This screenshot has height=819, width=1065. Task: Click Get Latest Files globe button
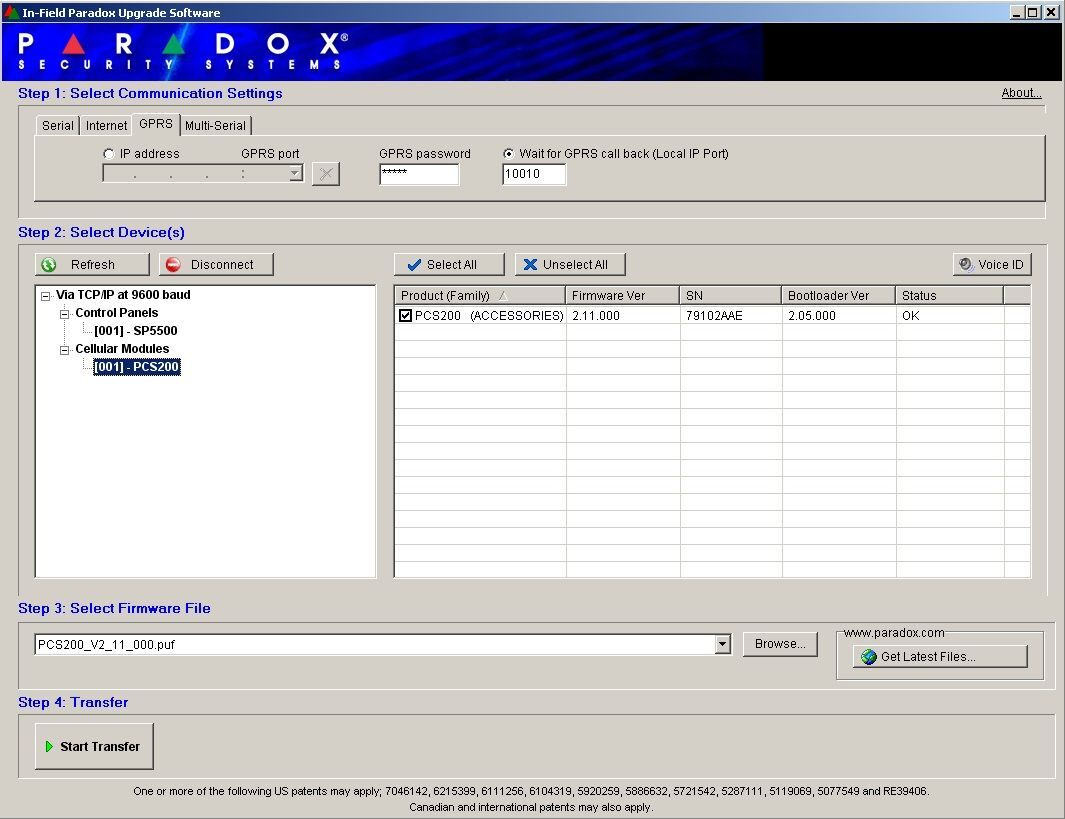[x=940, y=657]
